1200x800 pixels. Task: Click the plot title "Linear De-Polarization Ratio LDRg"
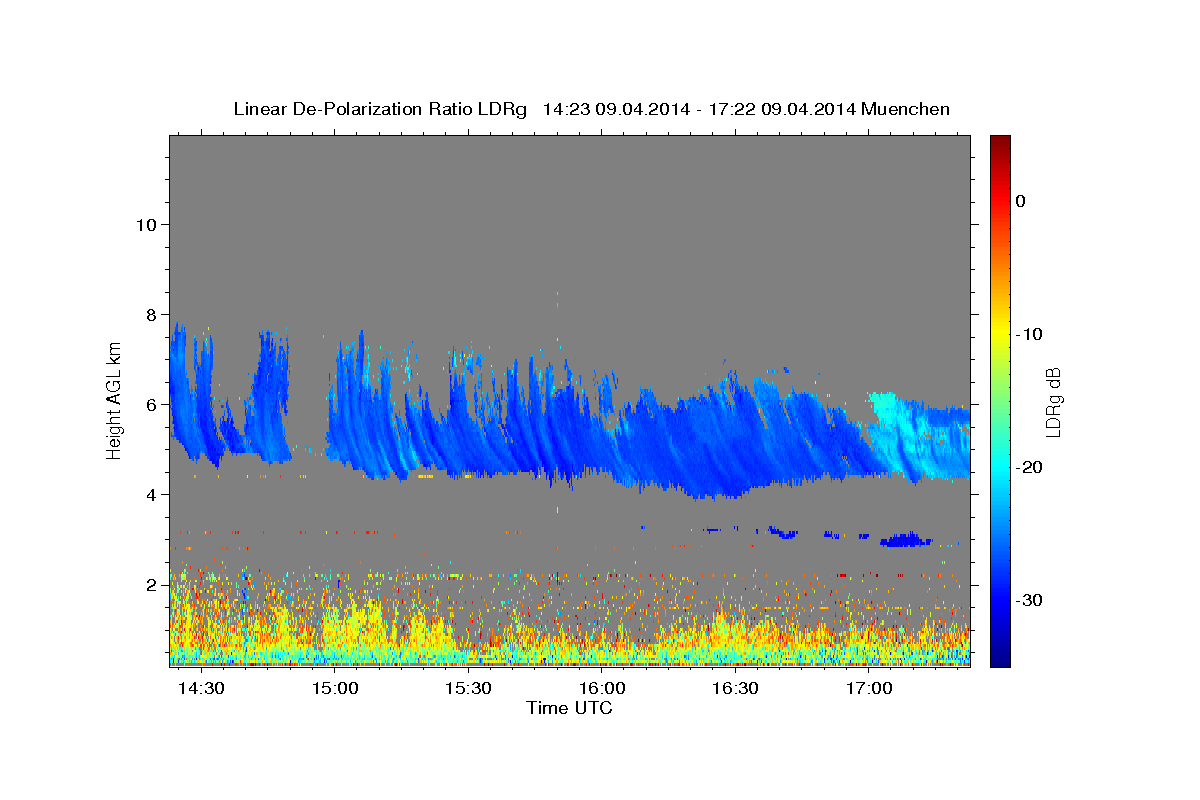click(379, 109)
